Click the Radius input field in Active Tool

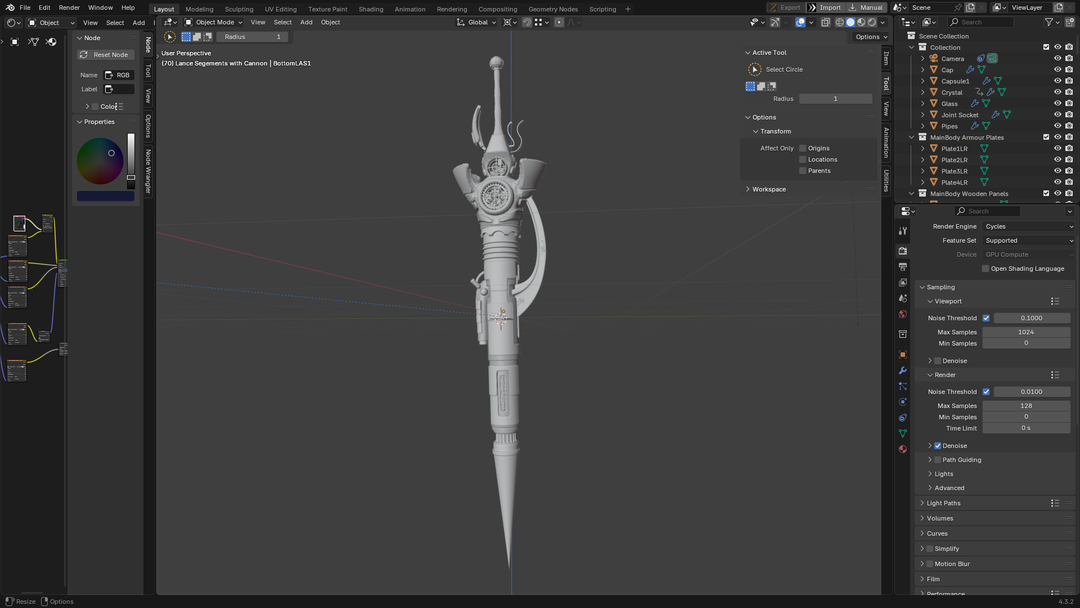835,98
